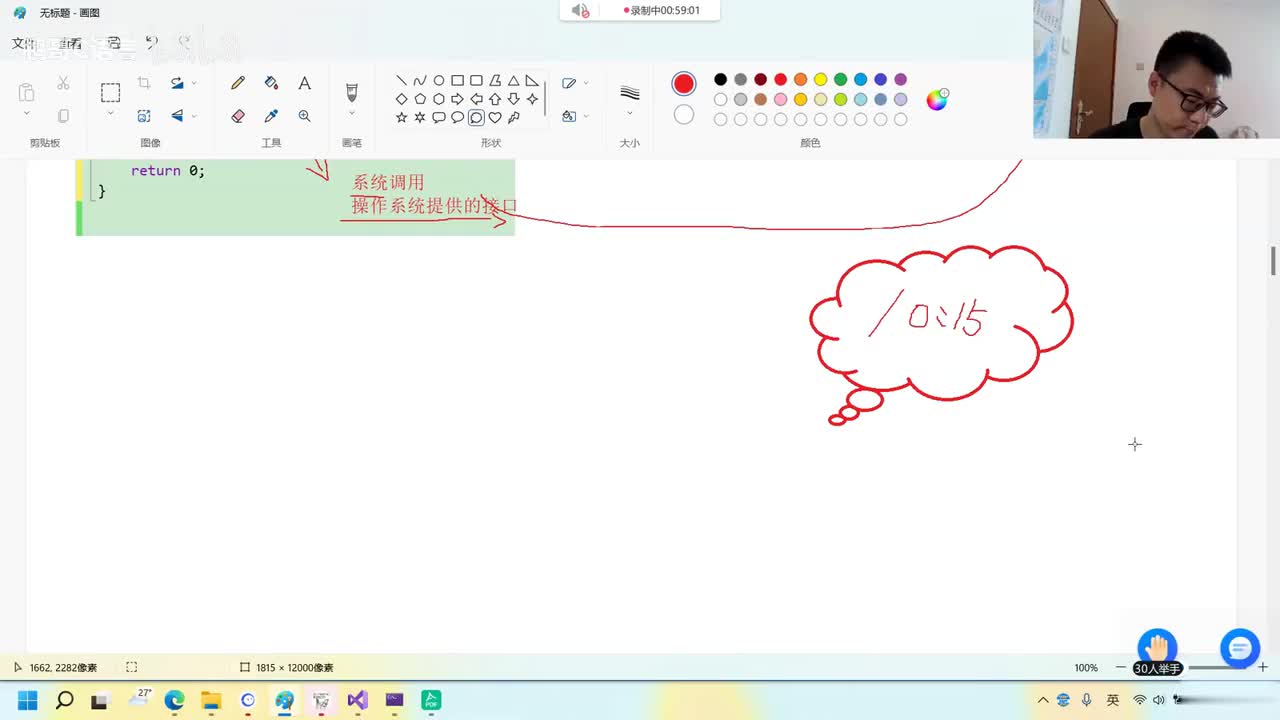The width and height of the screenshot is (1280, 720).
Task: Open Windows taskbar Search
Action: coord(64,700)
